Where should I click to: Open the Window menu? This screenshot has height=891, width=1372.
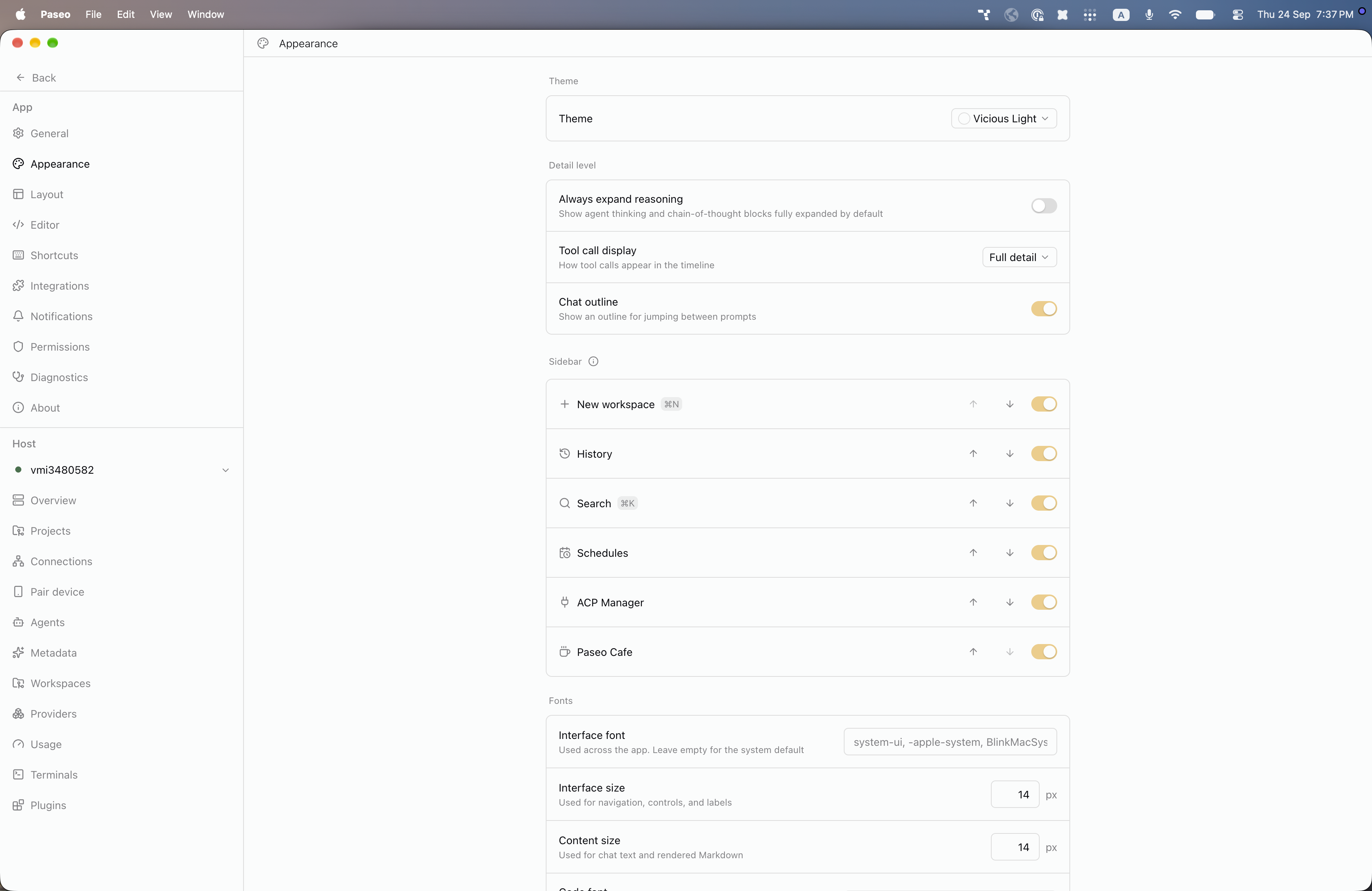206,14
